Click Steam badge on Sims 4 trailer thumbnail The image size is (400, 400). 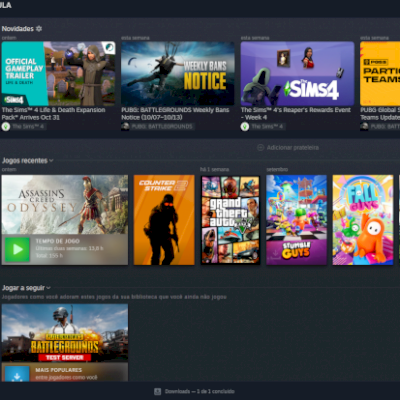pos(108,48)
